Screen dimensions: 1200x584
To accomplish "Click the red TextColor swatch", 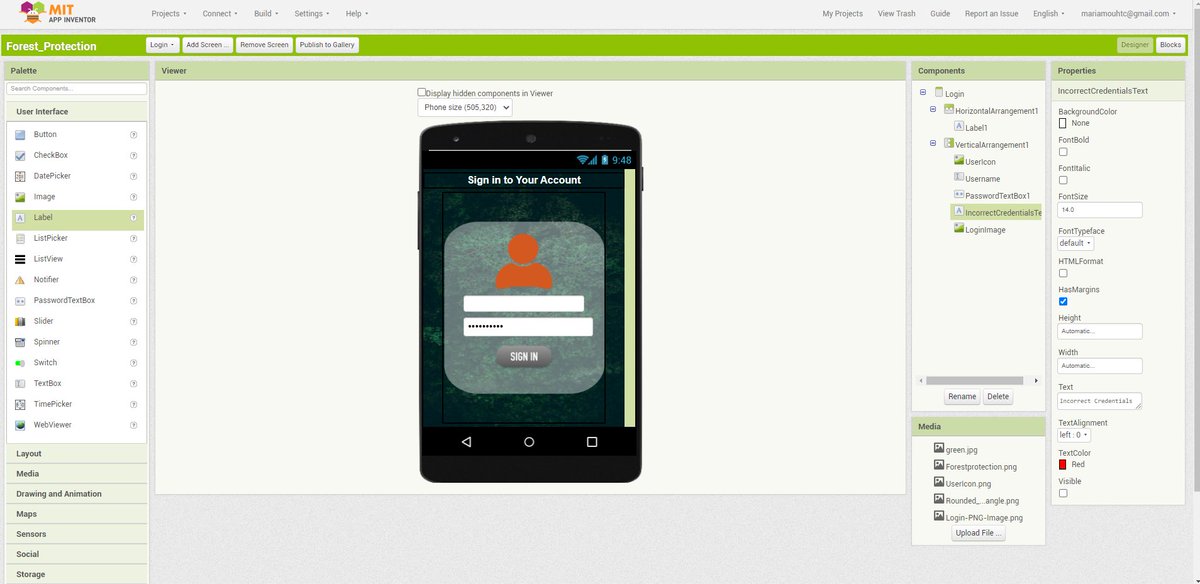I will tap(1063, 464).
